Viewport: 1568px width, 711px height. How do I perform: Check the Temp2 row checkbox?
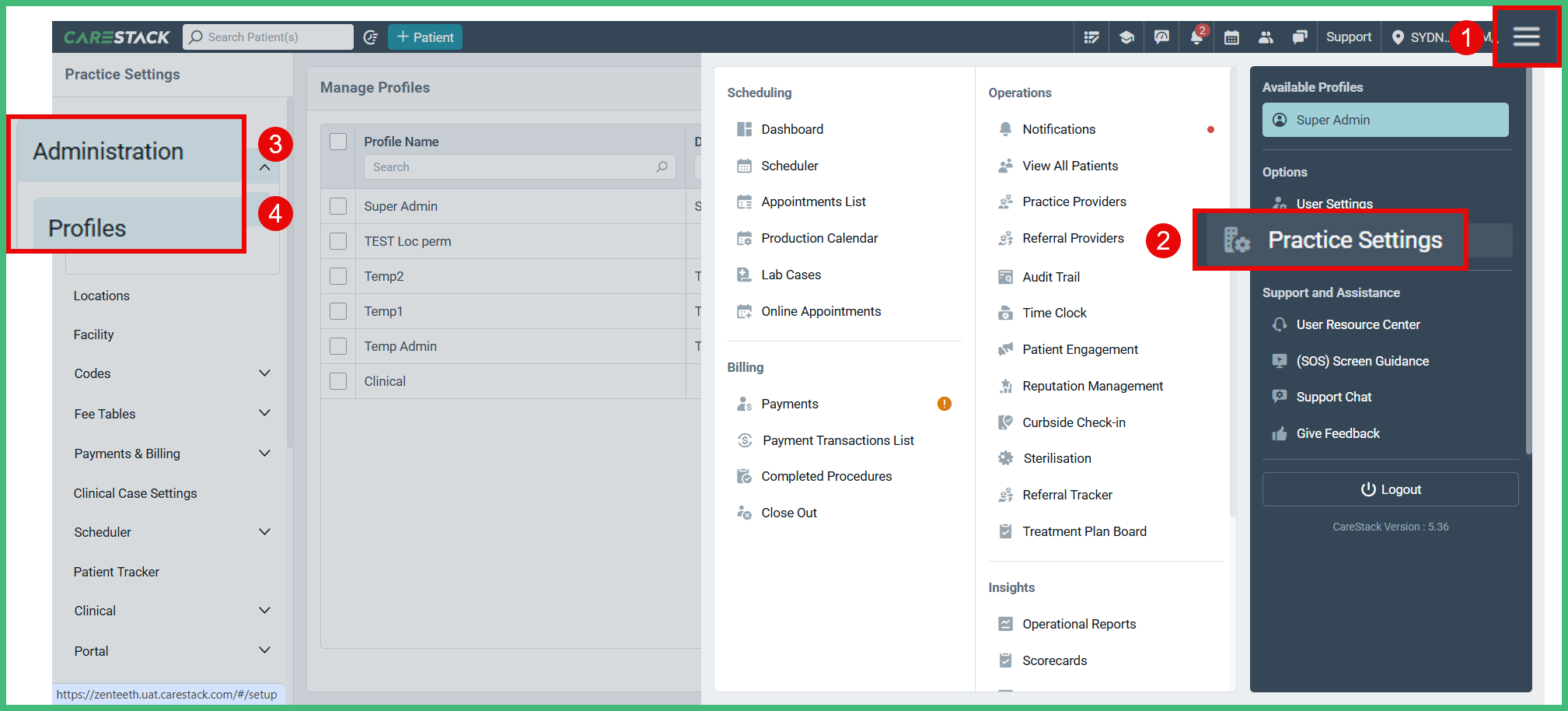[338, 276]
